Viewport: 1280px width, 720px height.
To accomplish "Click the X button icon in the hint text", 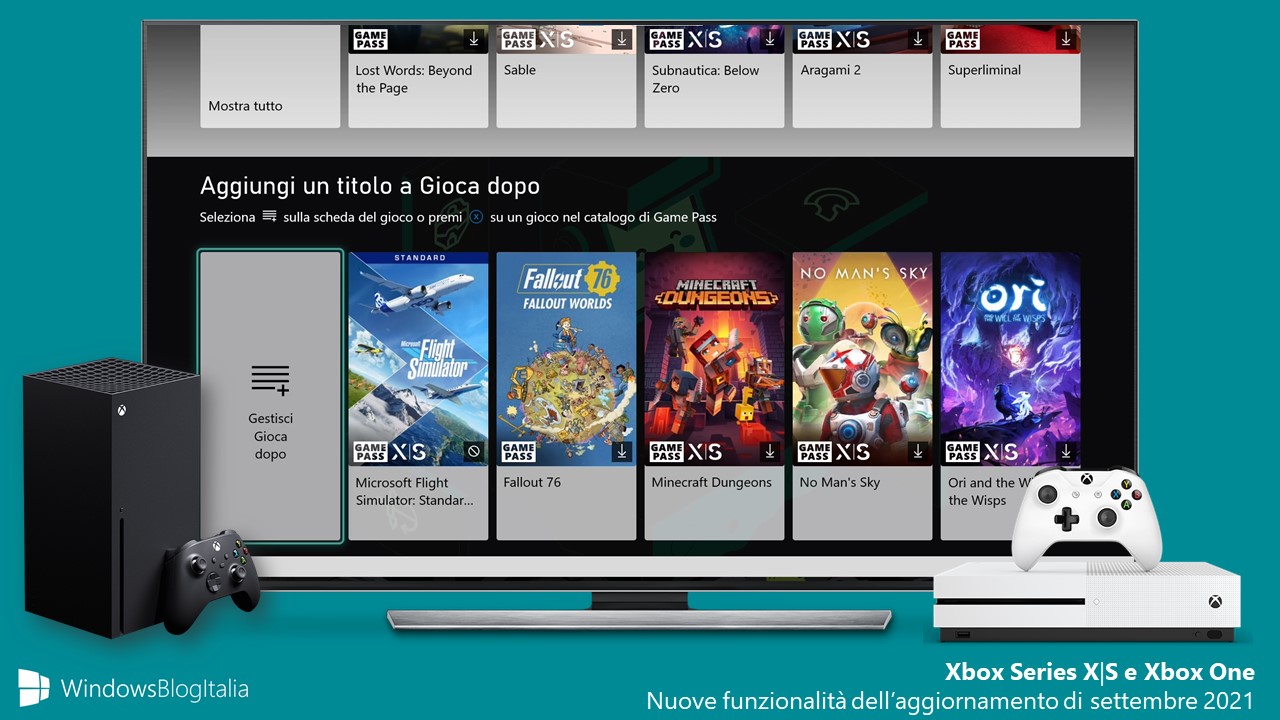I will (x=477, y=216).
